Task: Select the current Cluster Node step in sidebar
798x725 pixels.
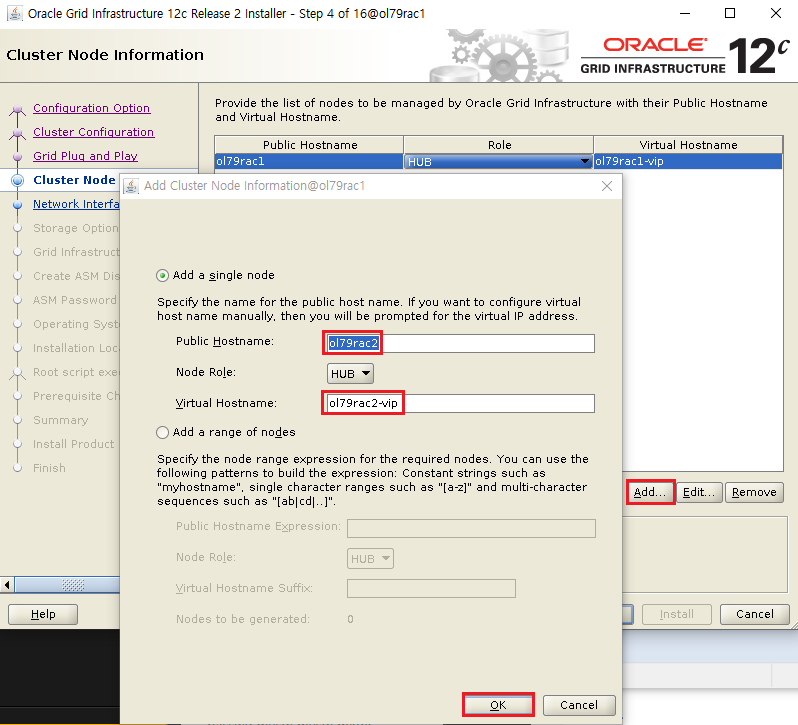Action: (x=74, y=180)
